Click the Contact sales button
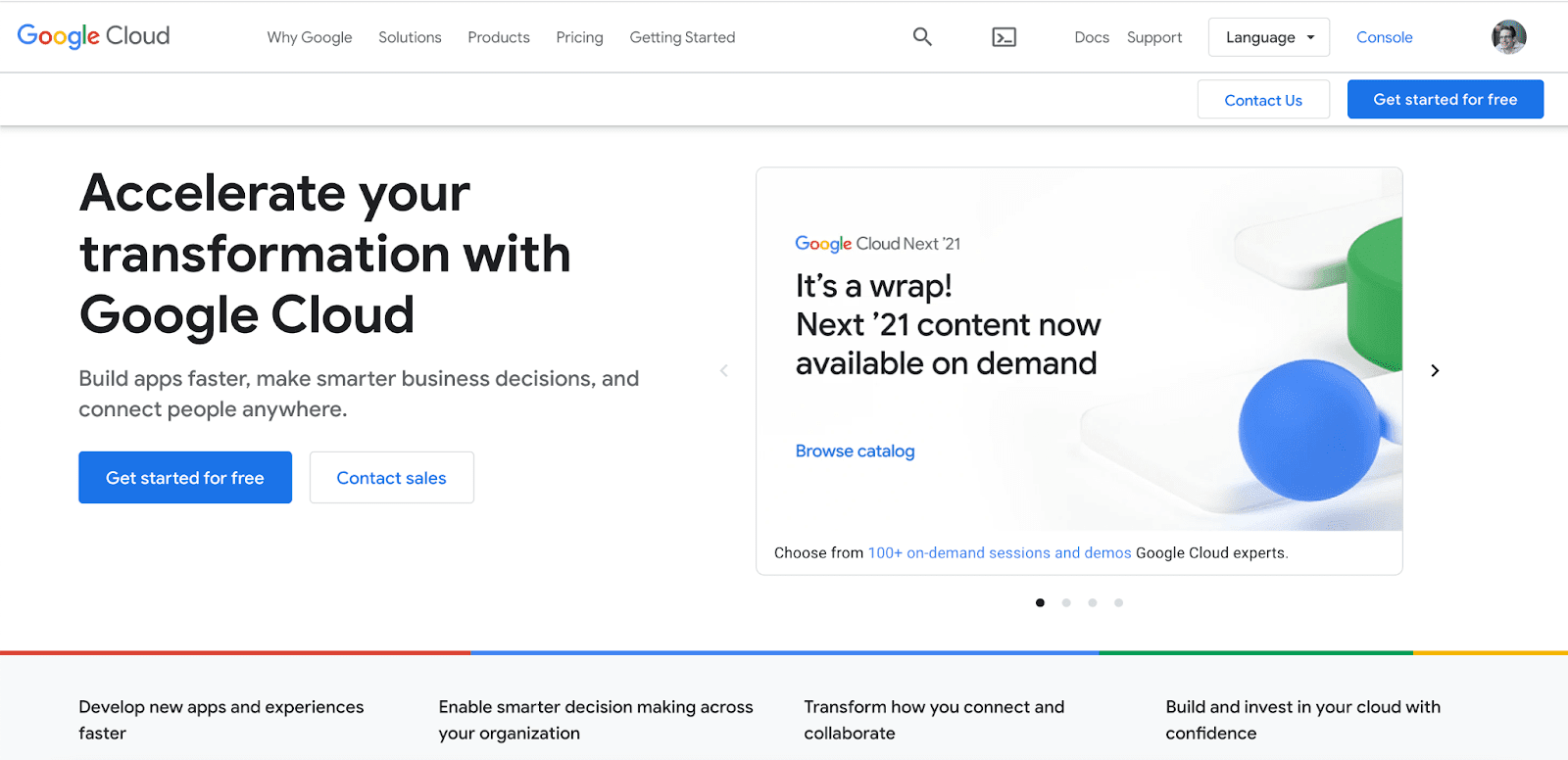1568x760 pixels. (392, 477)
